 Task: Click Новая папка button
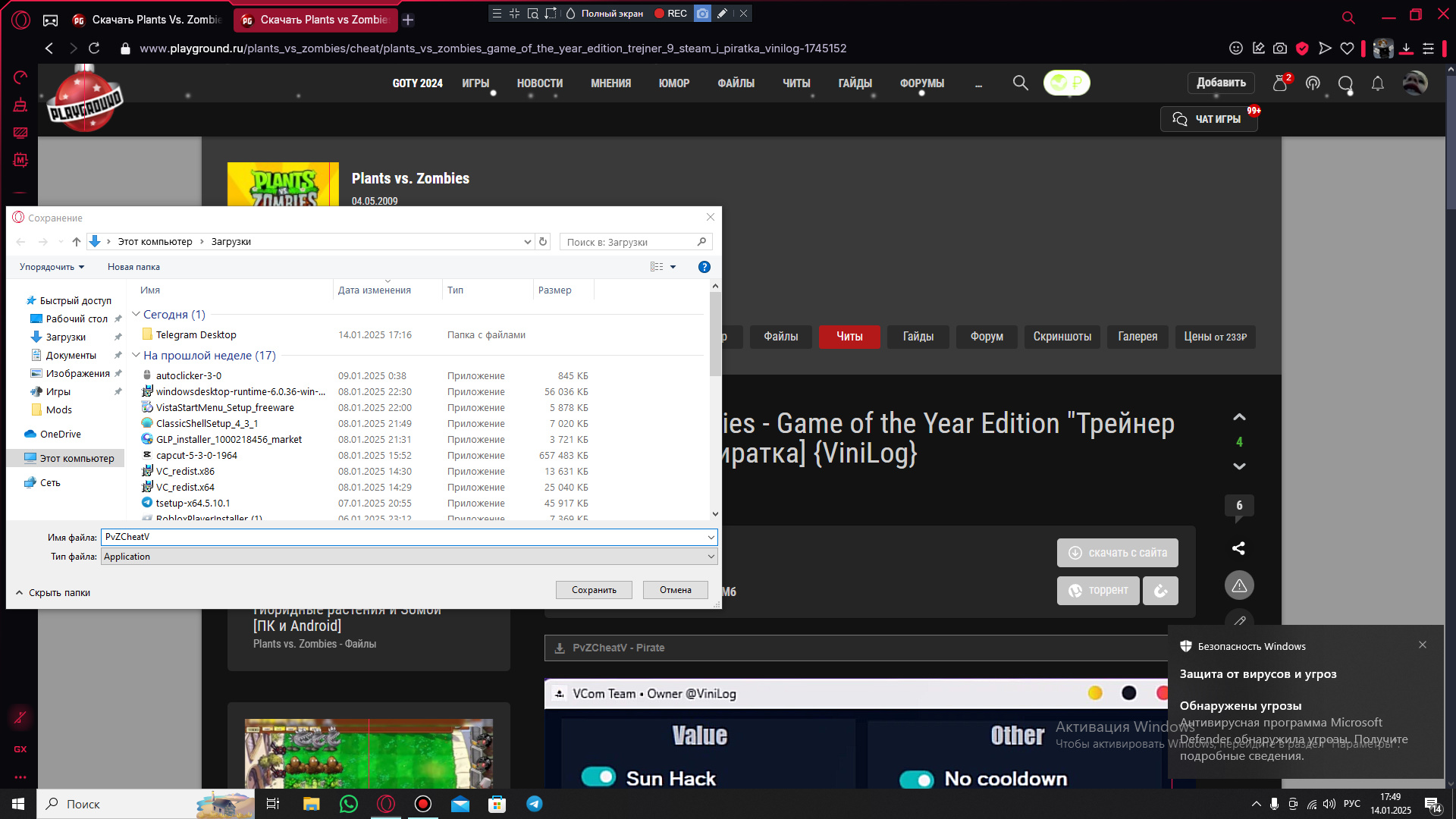133,267
